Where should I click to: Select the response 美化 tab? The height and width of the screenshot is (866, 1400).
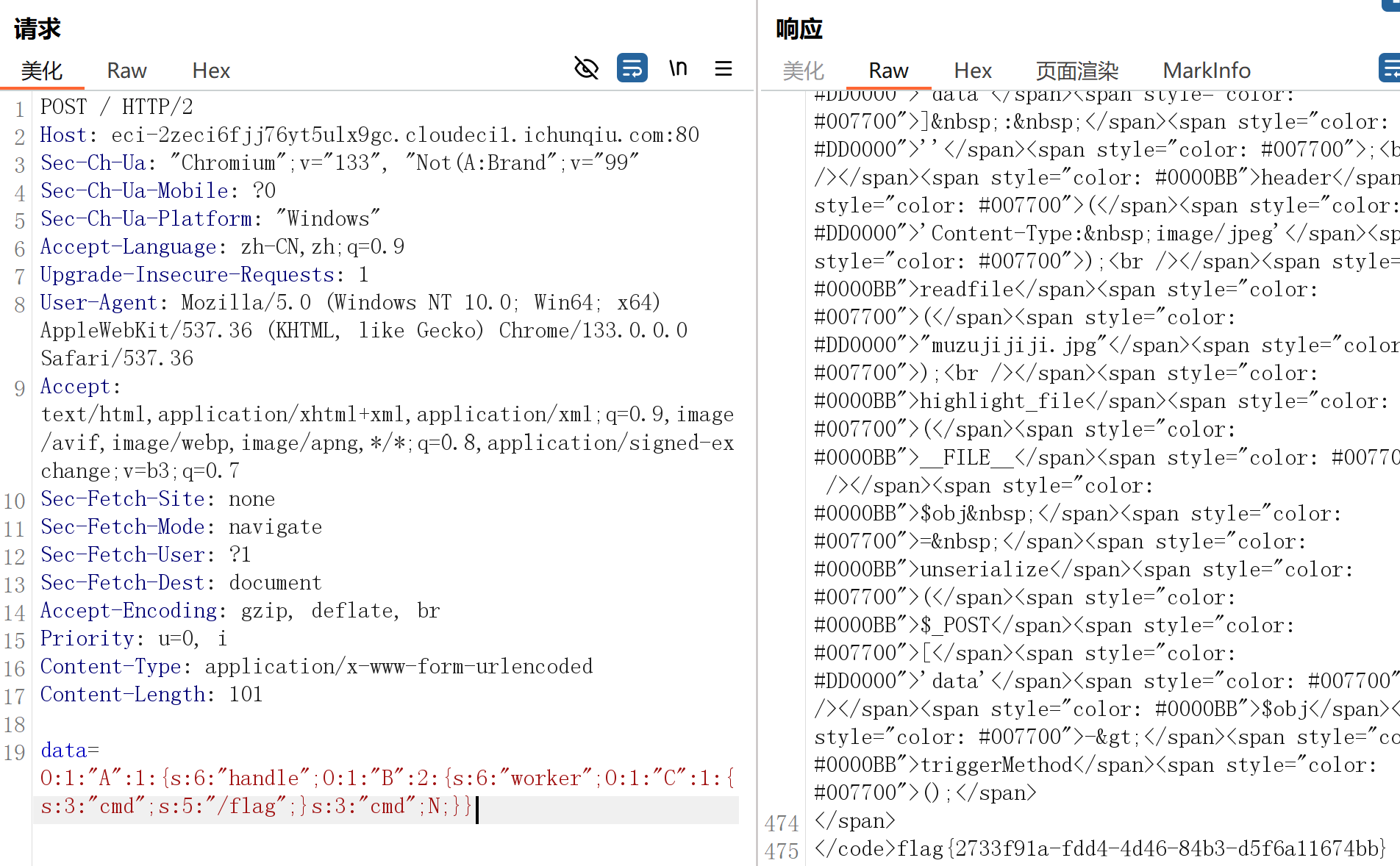tap(803, 71)
